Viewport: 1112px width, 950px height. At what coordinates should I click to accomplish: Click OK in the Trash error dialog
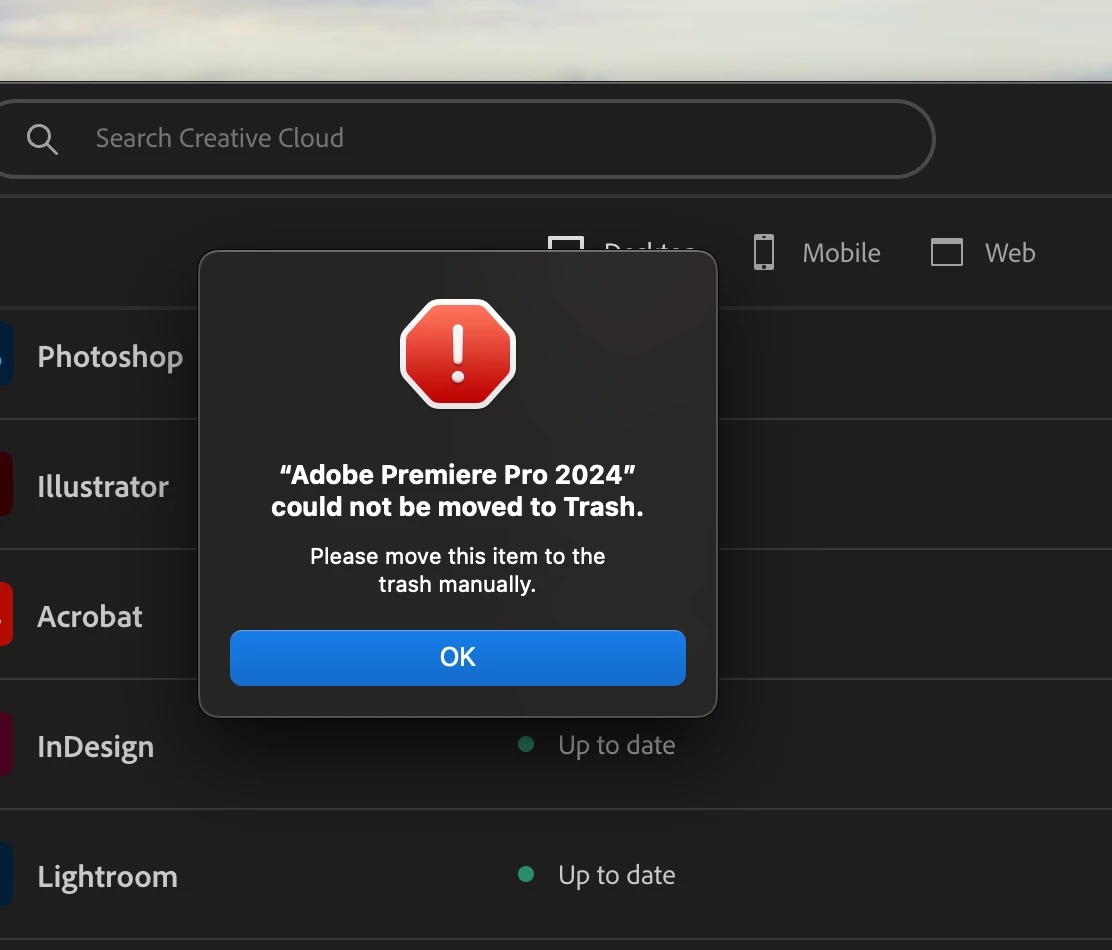(457, 657)
